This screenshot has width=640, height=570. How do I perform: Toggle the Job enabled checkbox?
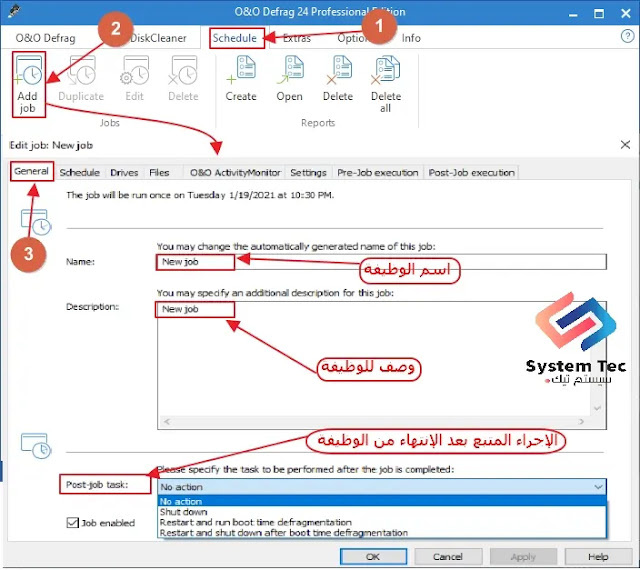pyautogui.click(x=72, y=522)
